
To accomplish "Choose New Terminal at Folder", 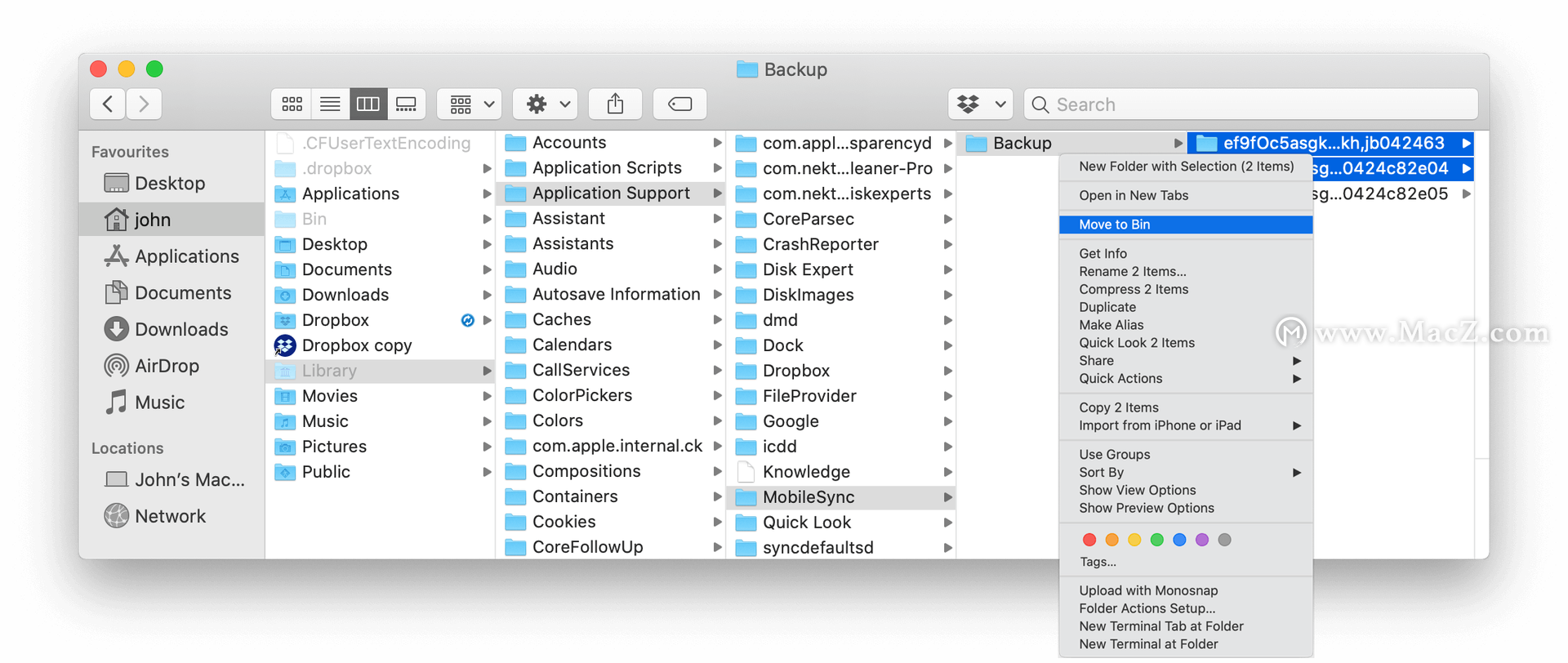I will click(1186, 645).
